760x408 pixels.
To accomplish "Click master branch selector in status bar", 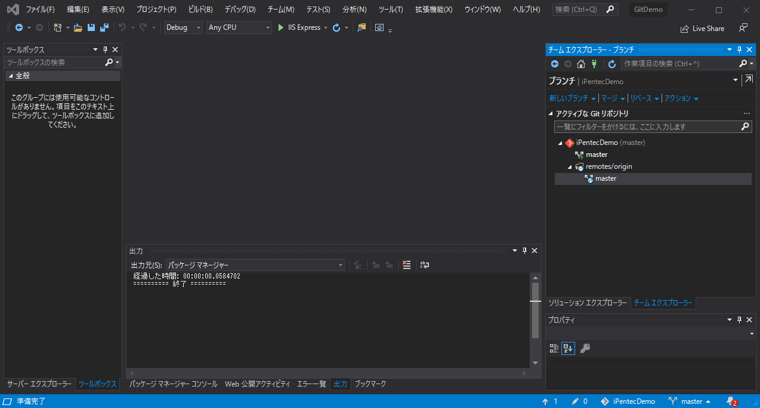I will pyautogui.click(x=689, y=401).
